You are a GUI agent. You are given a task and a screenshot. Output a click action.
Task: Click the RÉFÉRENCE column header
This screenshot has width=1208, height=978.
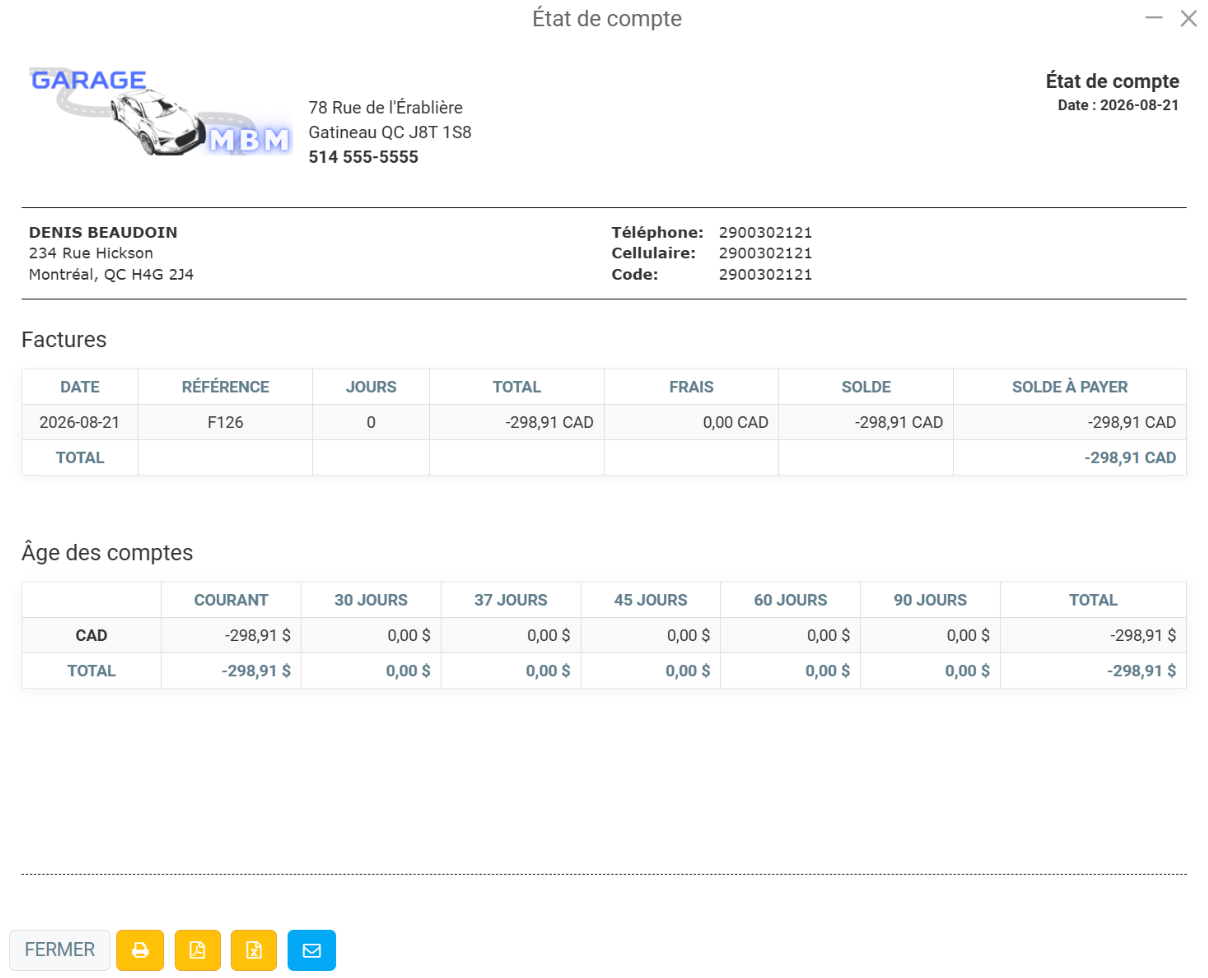(x=225, y=387)
